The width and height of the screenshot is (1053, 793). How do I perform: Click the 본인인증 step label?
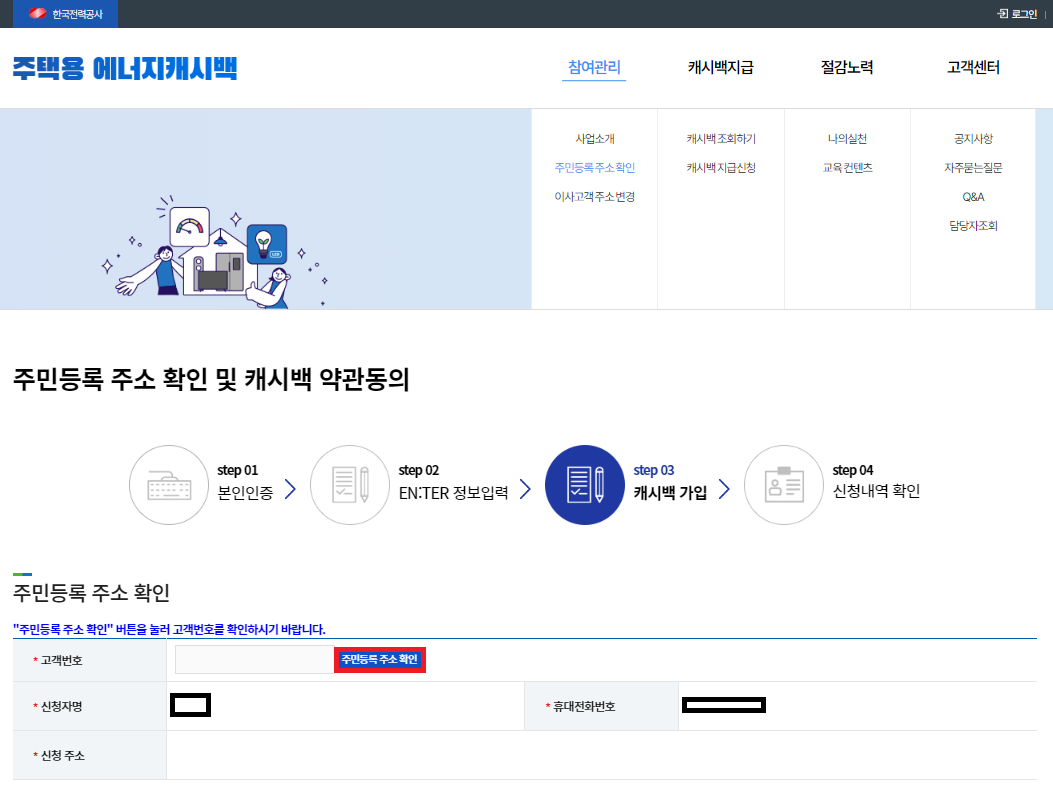(245, 492)
